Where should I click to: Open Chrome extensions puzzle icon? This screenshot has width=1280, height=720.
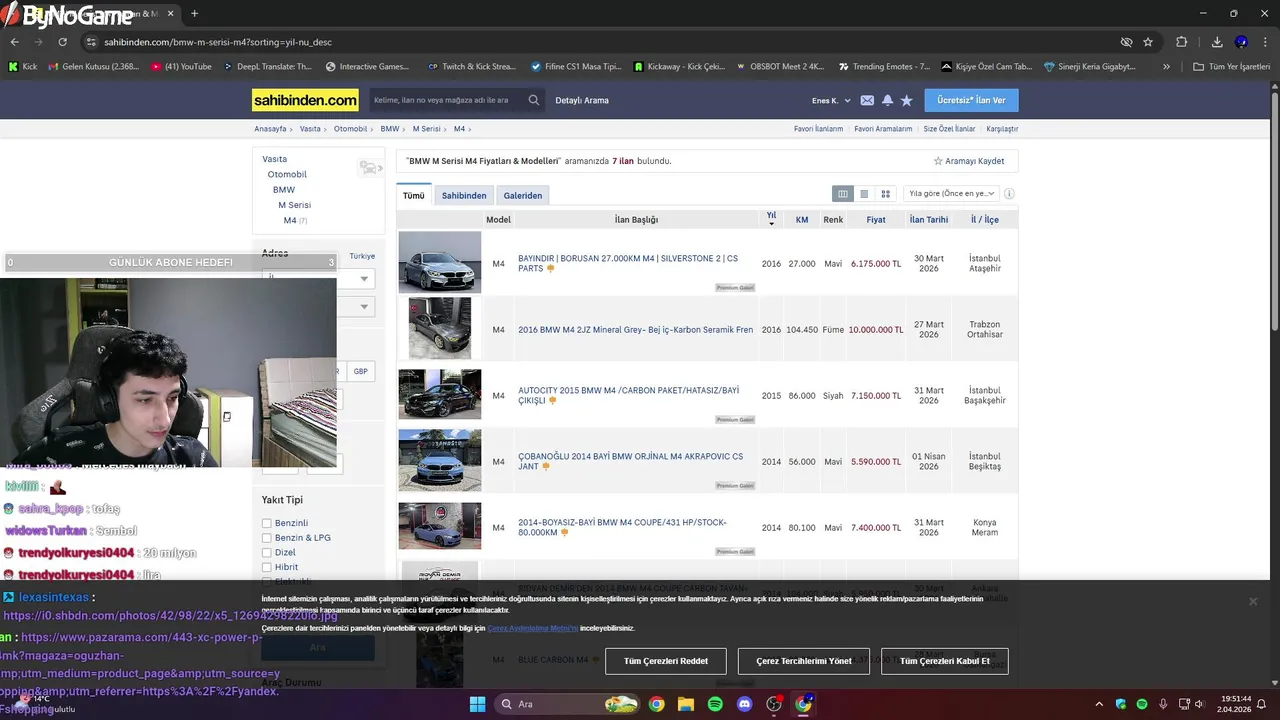pyautogui.click(x=1181, y=42)
